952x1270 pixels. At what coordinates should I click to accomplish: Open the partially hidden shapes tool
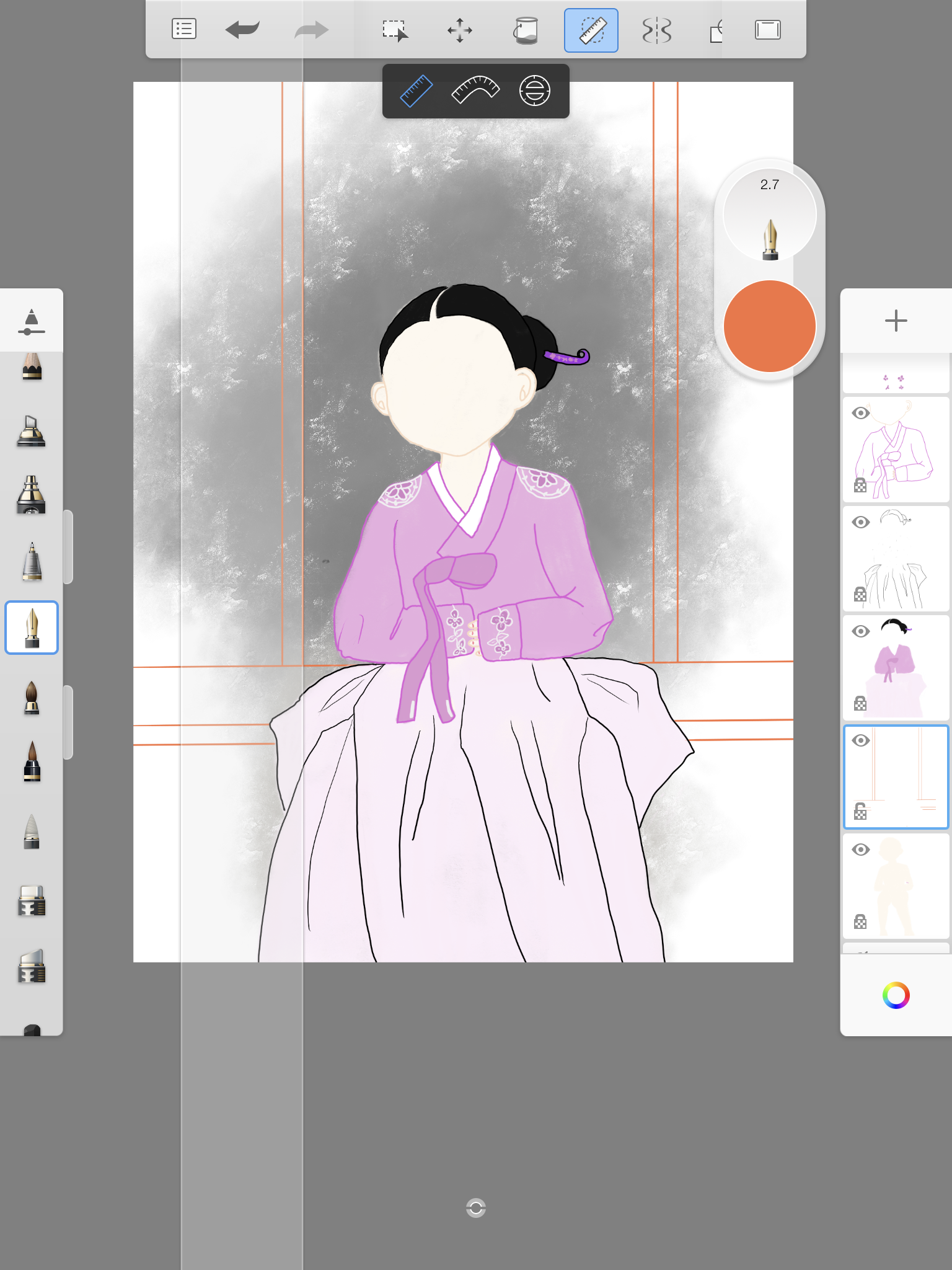716,30
